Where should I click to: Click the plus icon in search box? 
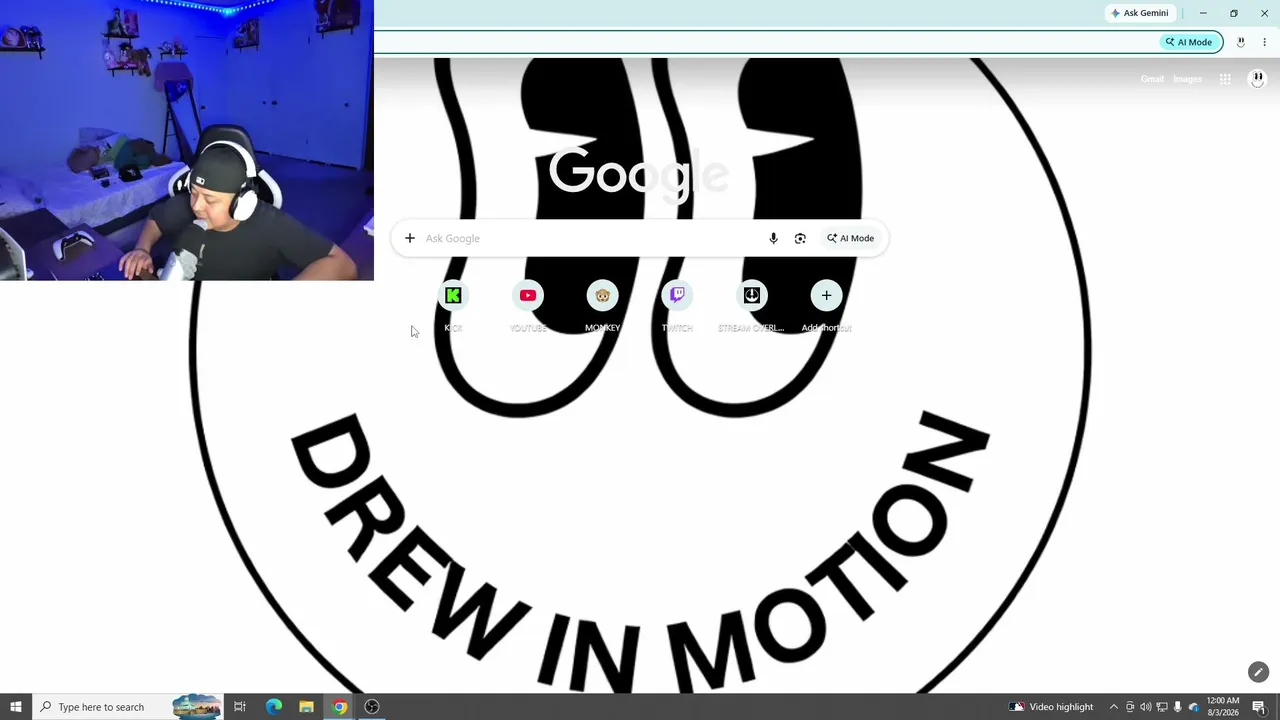tap(409, 238)
